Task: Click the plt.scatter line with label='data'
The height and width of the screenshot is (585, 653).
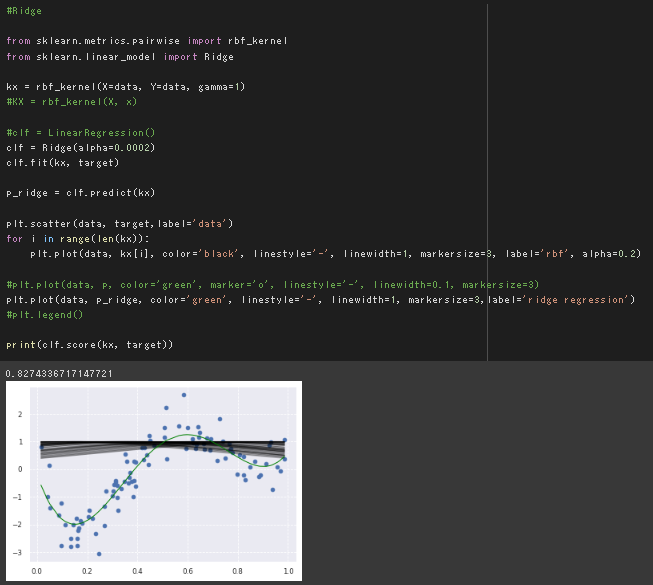Action: 119,222
